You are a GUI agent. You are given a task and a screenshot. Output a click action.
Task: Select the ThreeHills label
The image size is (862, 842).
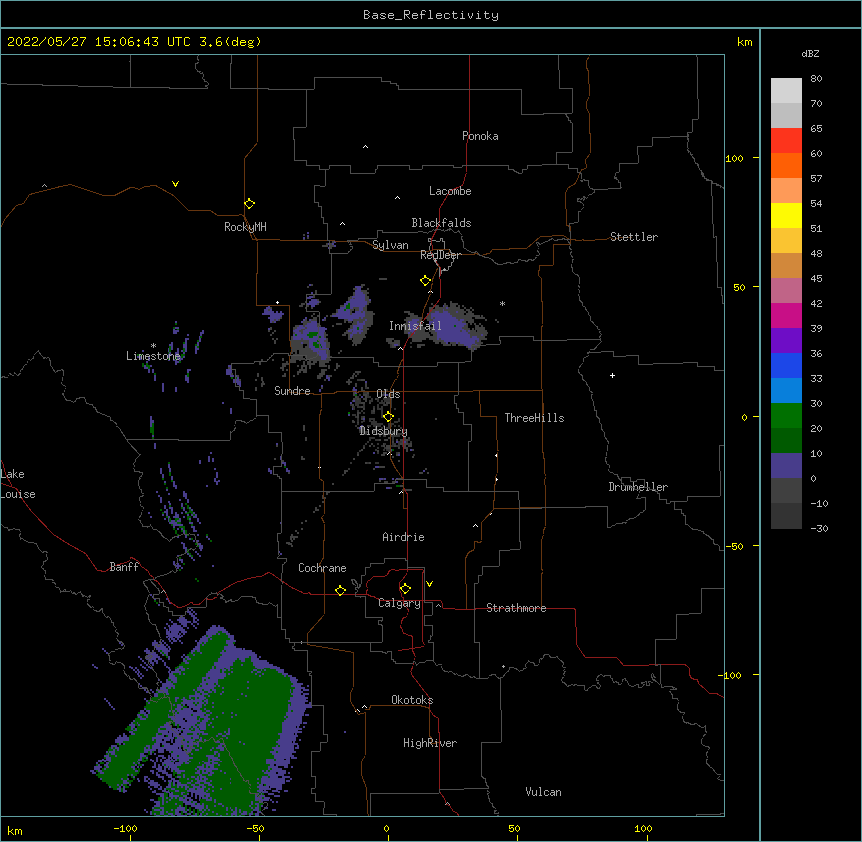(x=534, y=418)
